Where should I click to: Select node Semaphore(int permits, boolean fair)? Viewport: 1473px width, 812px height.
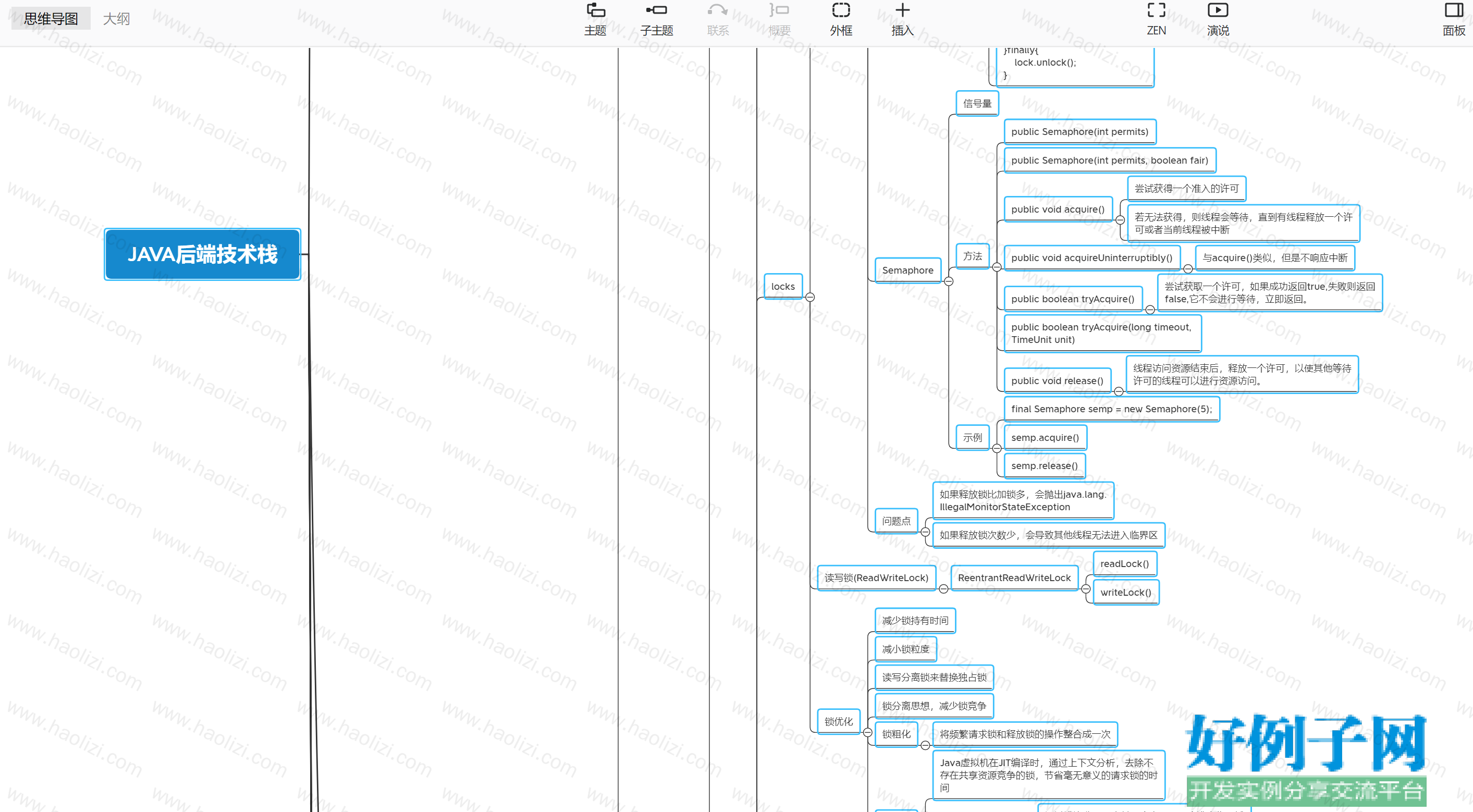1109,160
